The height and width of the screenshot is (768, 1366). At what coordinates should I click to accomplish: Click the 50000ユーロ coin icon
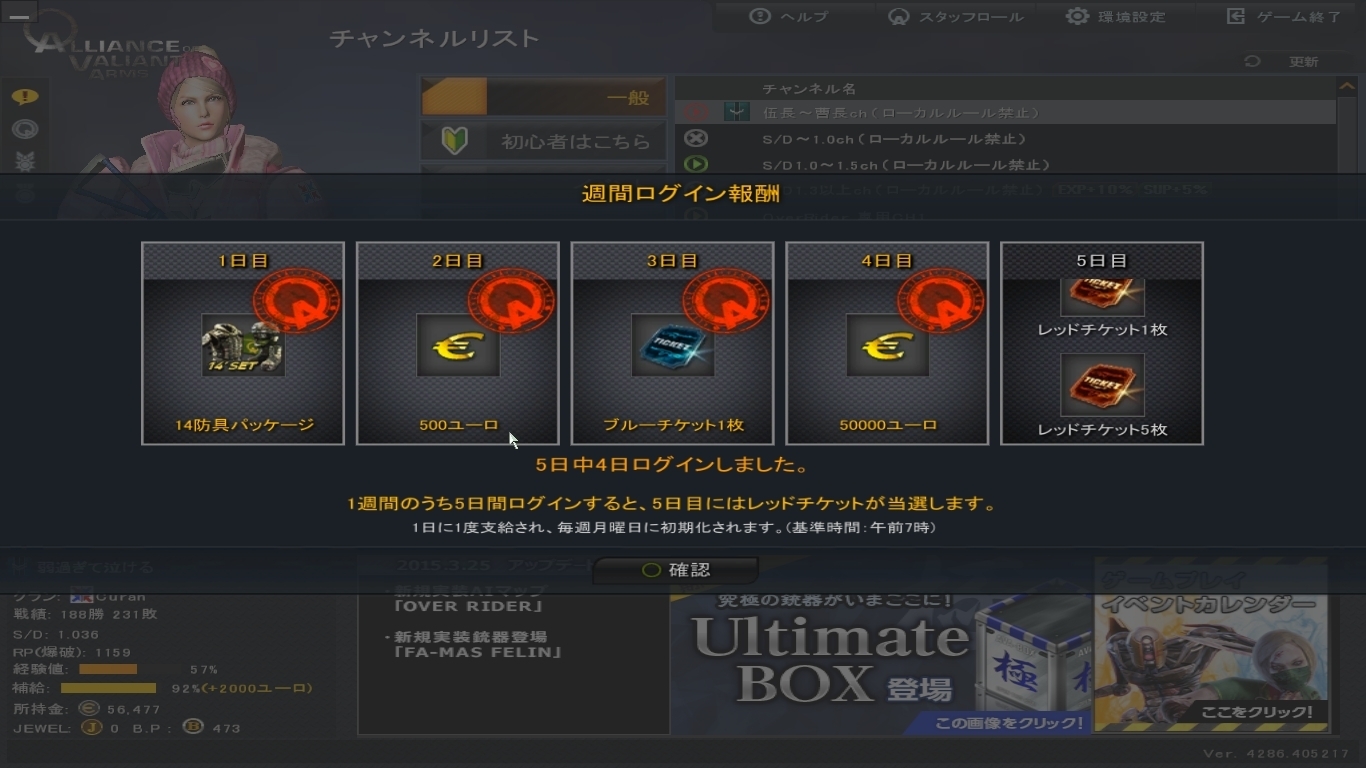[x=888, y=346]
